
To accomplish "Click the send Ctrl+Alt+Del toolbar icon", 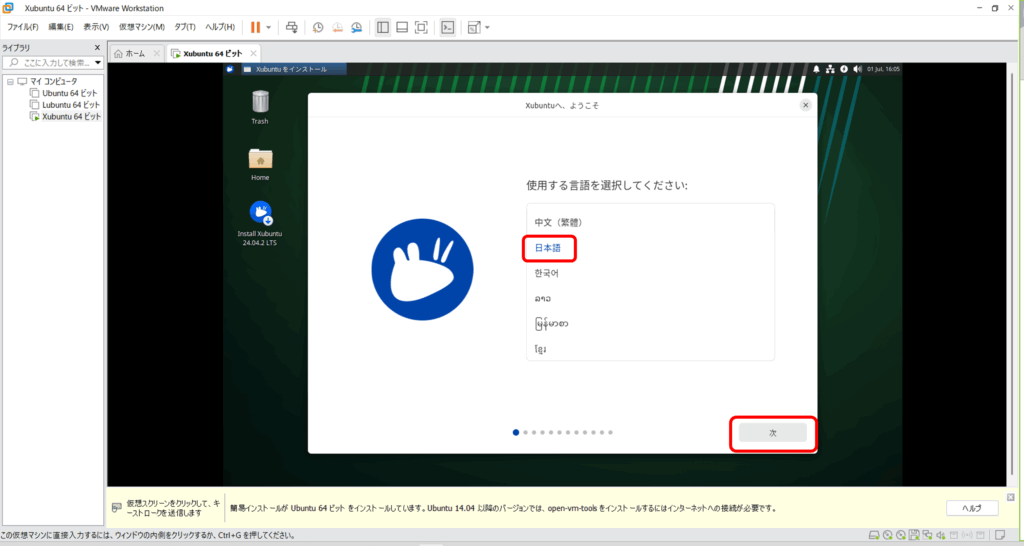I will pyautogui.click(x=291, y=27).
